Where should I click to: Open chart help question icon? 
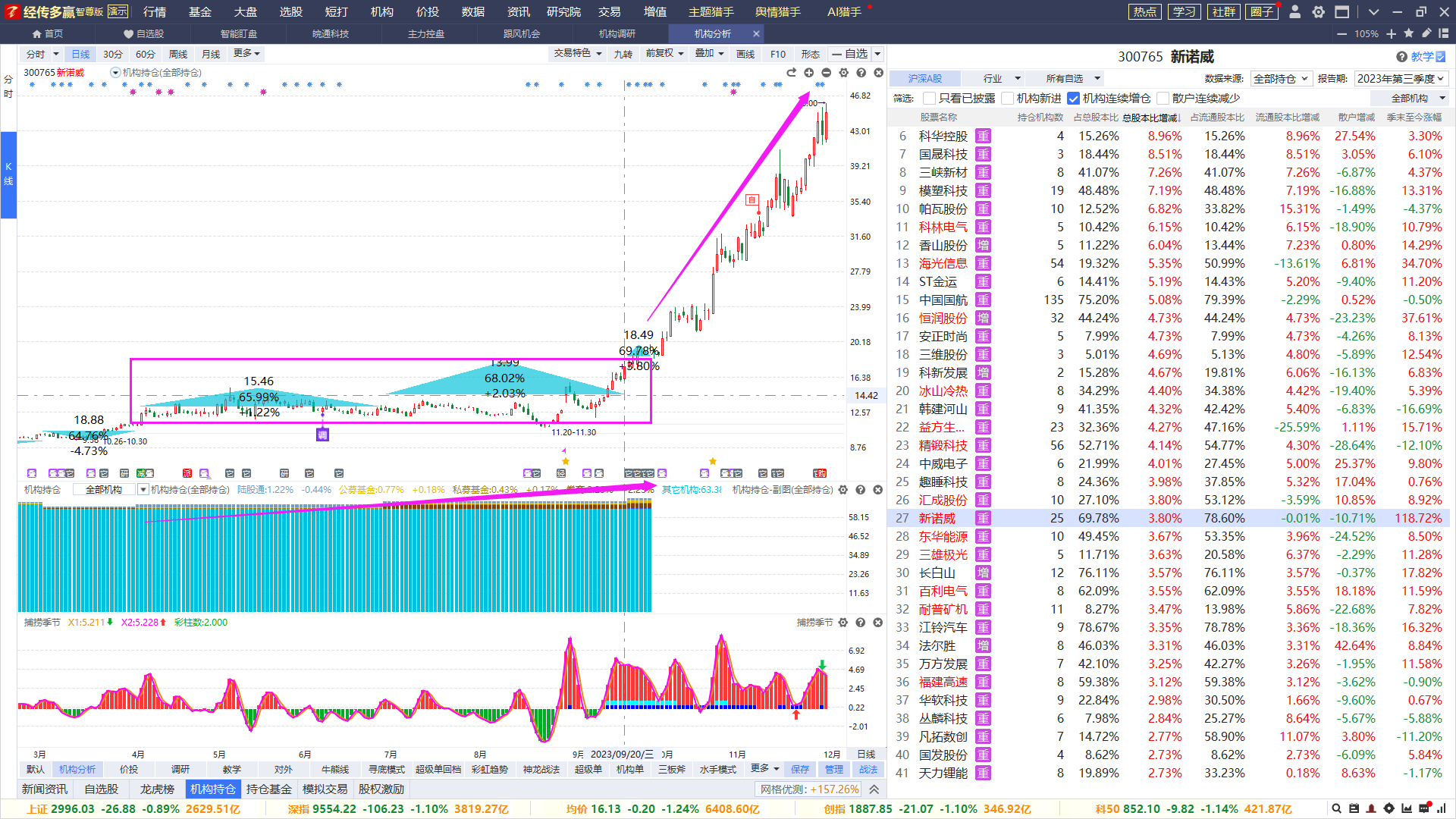(x=861, y=73)
